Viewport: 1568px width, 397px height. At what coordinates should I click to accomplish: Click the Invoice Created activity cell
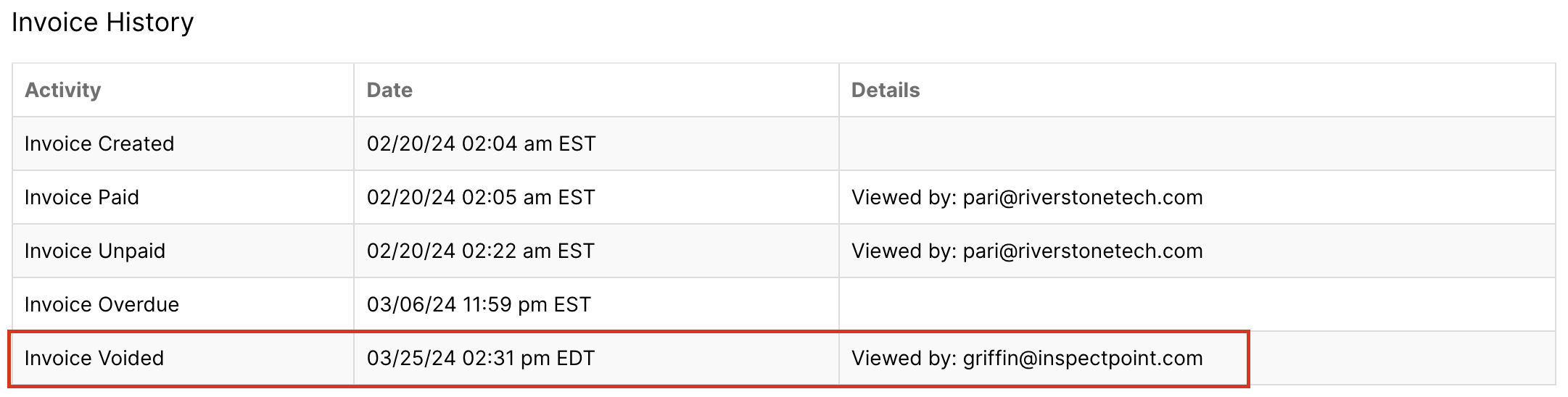[x=183, y=143]
